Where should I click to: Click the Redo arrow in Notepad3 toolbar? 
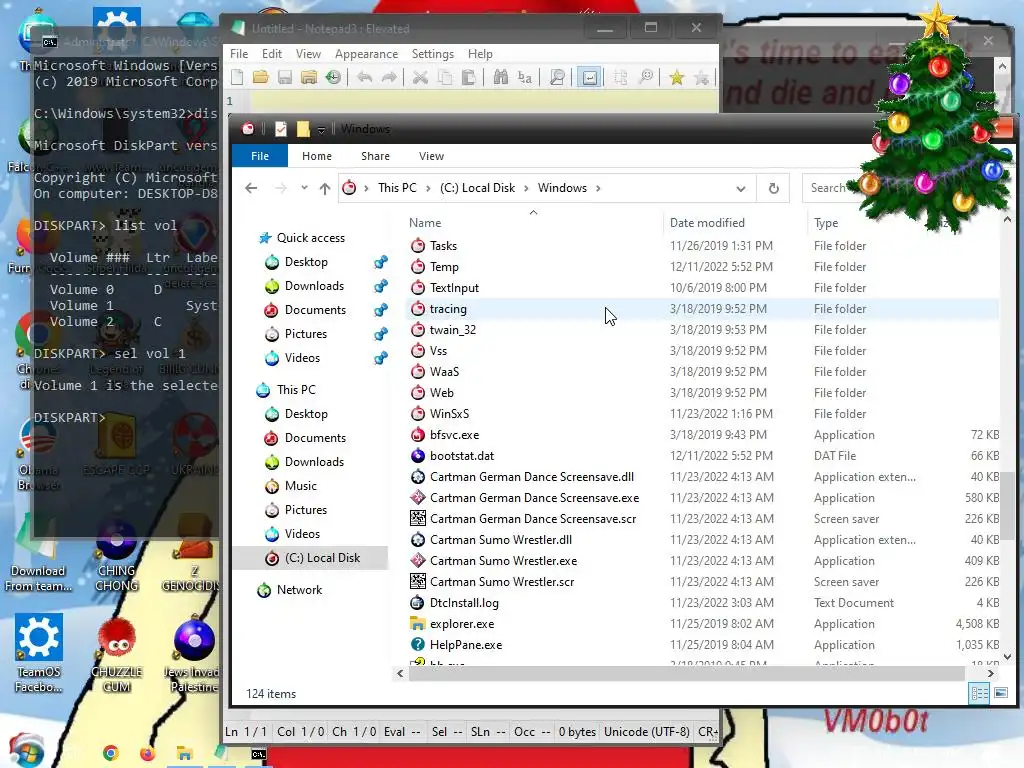(x=389, y=78)
